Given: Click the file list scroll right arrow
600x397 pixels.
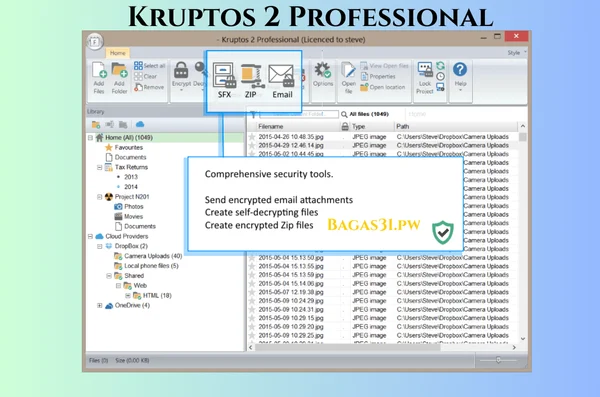Looking at the screenshot, I should point(514,348).
